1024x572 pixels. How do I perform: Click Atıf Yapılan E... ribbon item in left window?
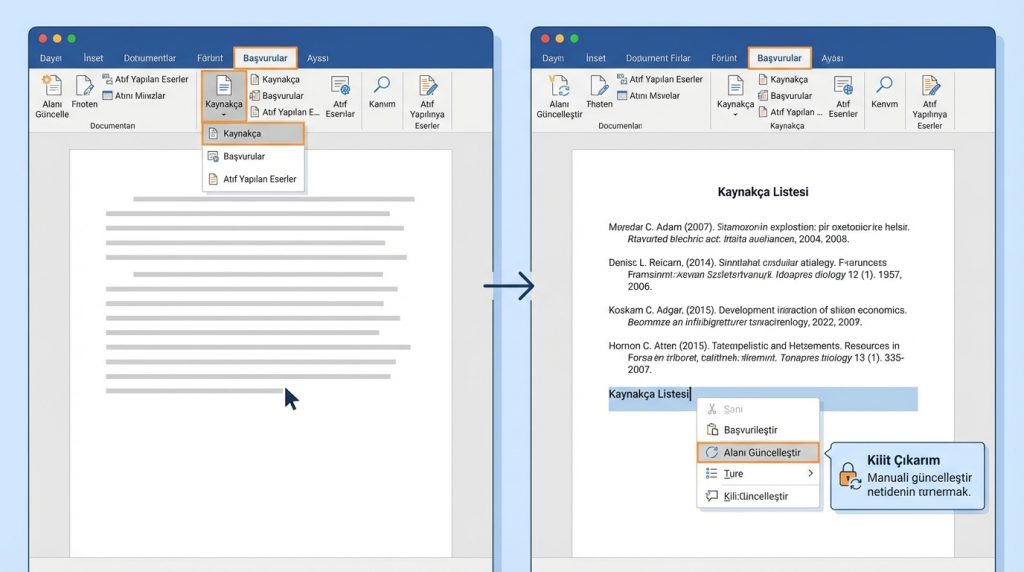tap(285, 112)
